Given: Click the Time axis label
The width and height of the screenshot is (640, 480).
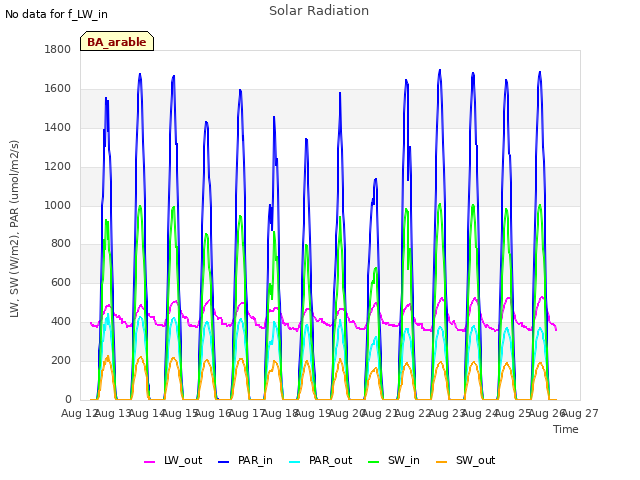Looking at the screenshot, I should point(566,429).
